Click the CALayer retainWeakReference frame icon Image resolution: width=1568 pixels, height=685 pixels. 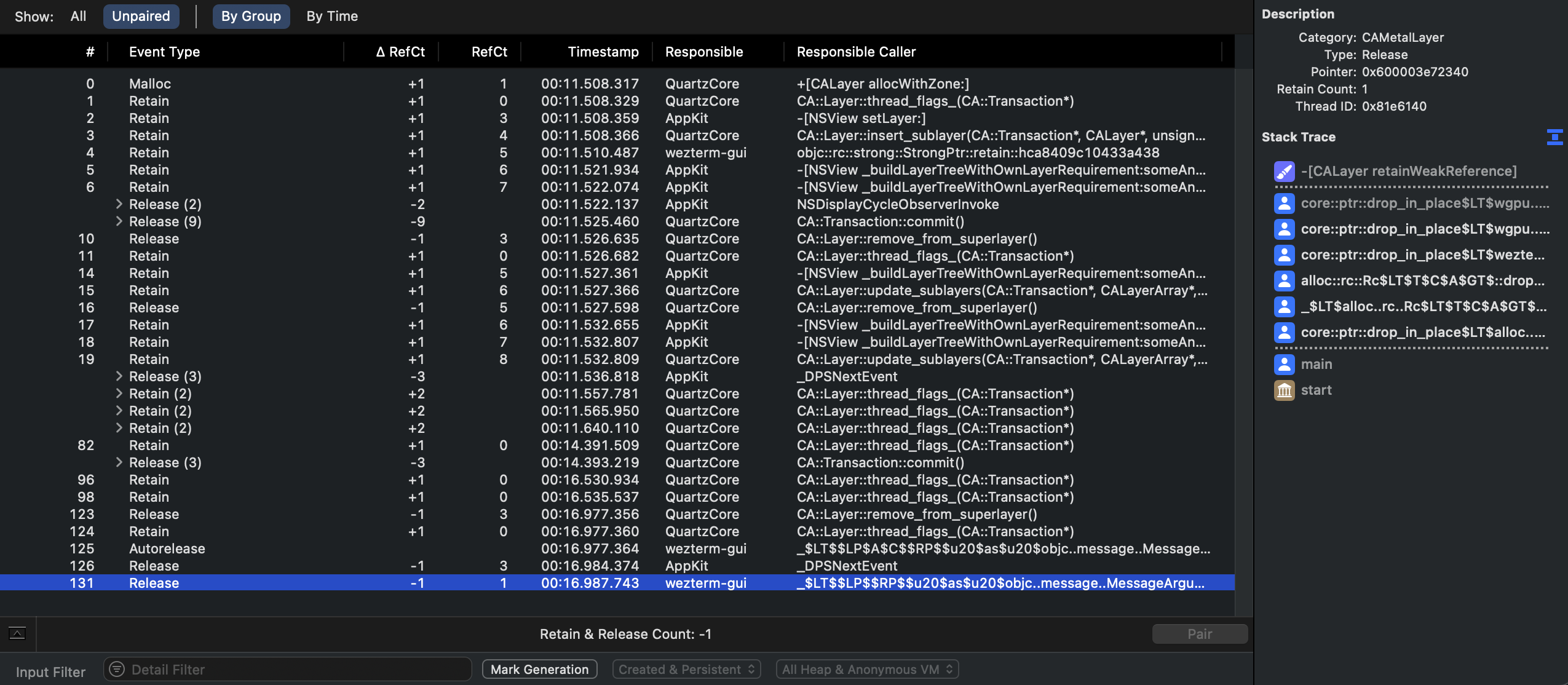point(1284,172)
